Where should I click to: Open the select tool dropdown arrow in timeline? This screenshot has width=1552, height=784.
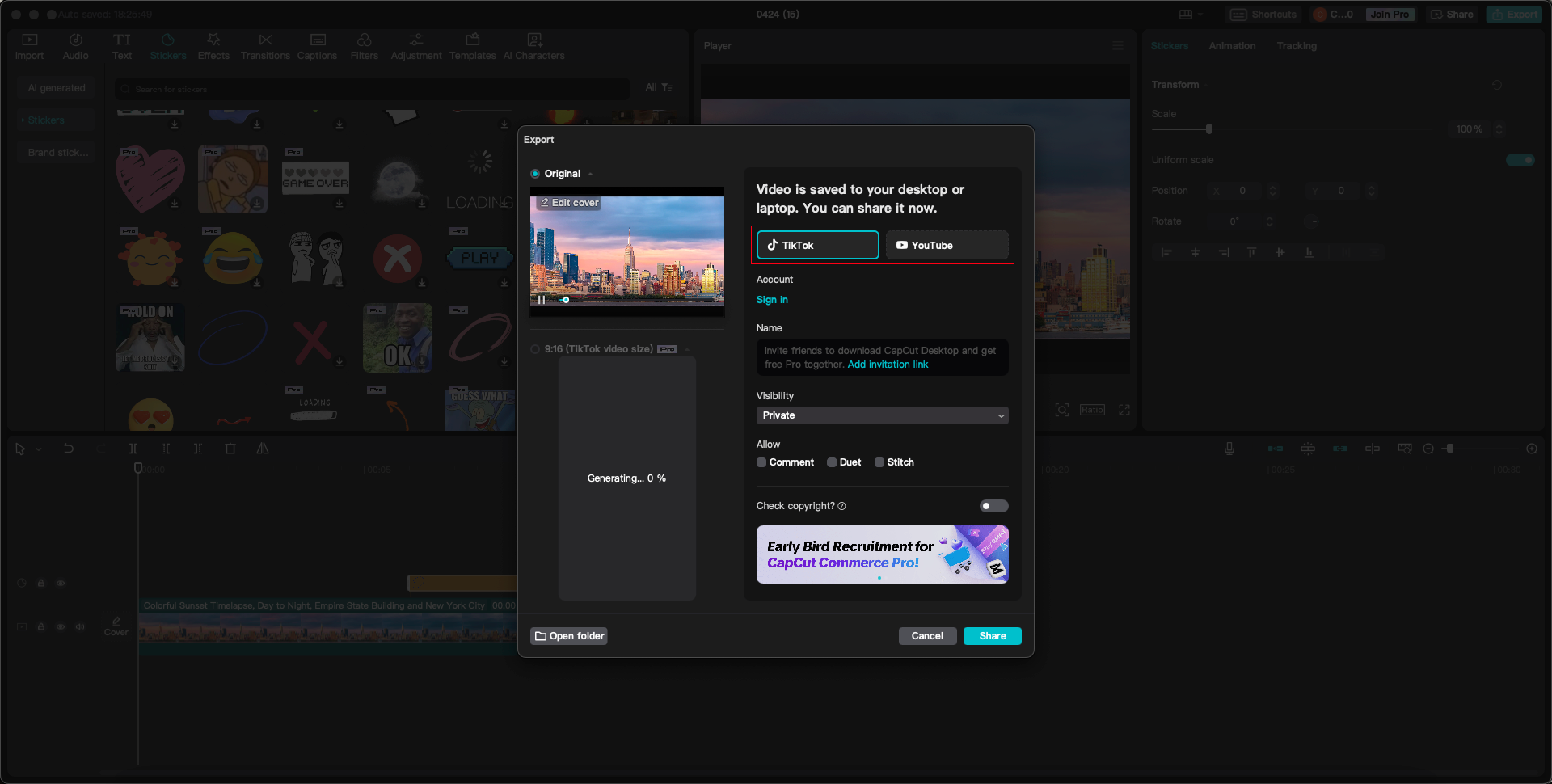pos(39,449)
